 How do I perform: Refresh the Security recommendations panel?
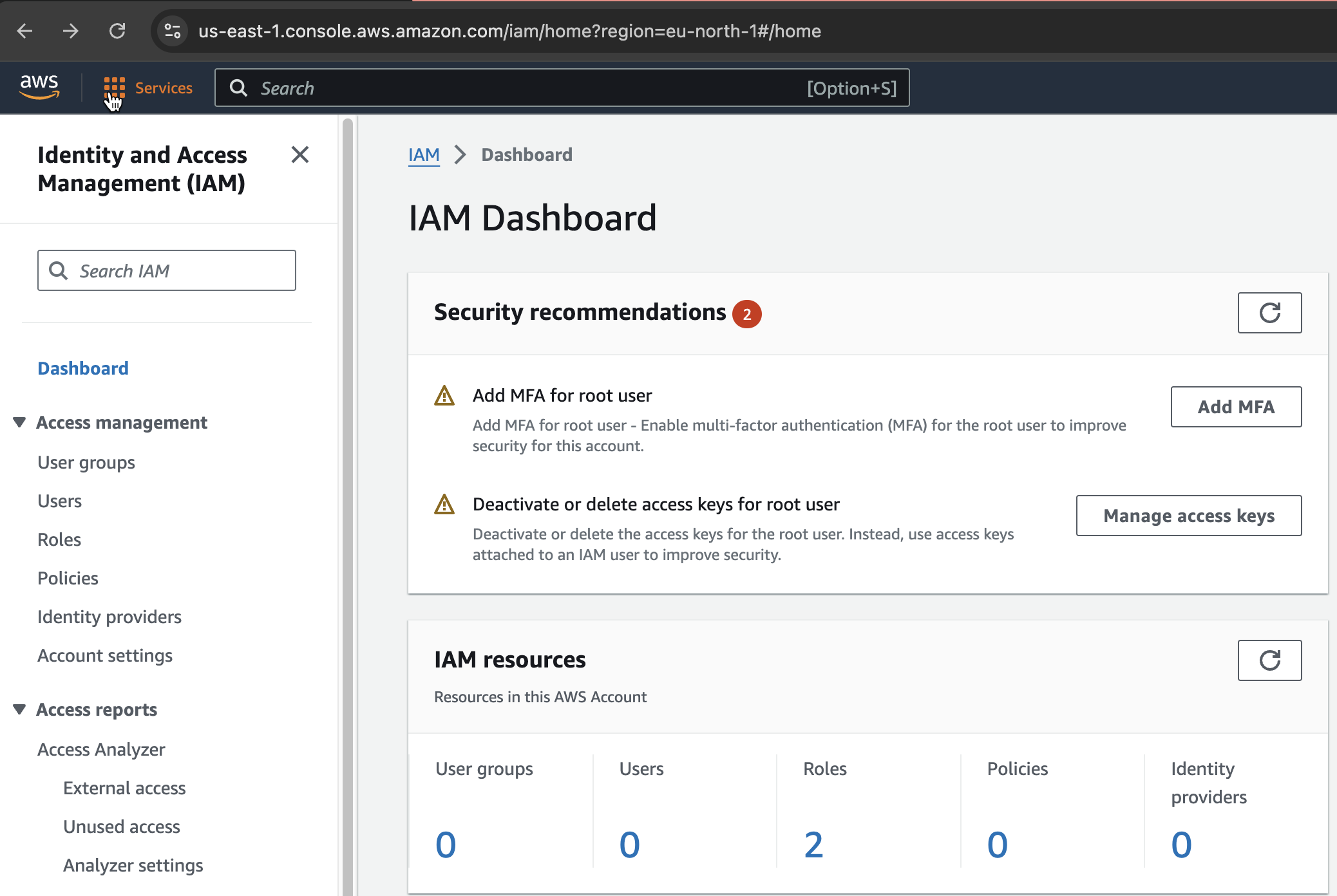point(1269,313)
